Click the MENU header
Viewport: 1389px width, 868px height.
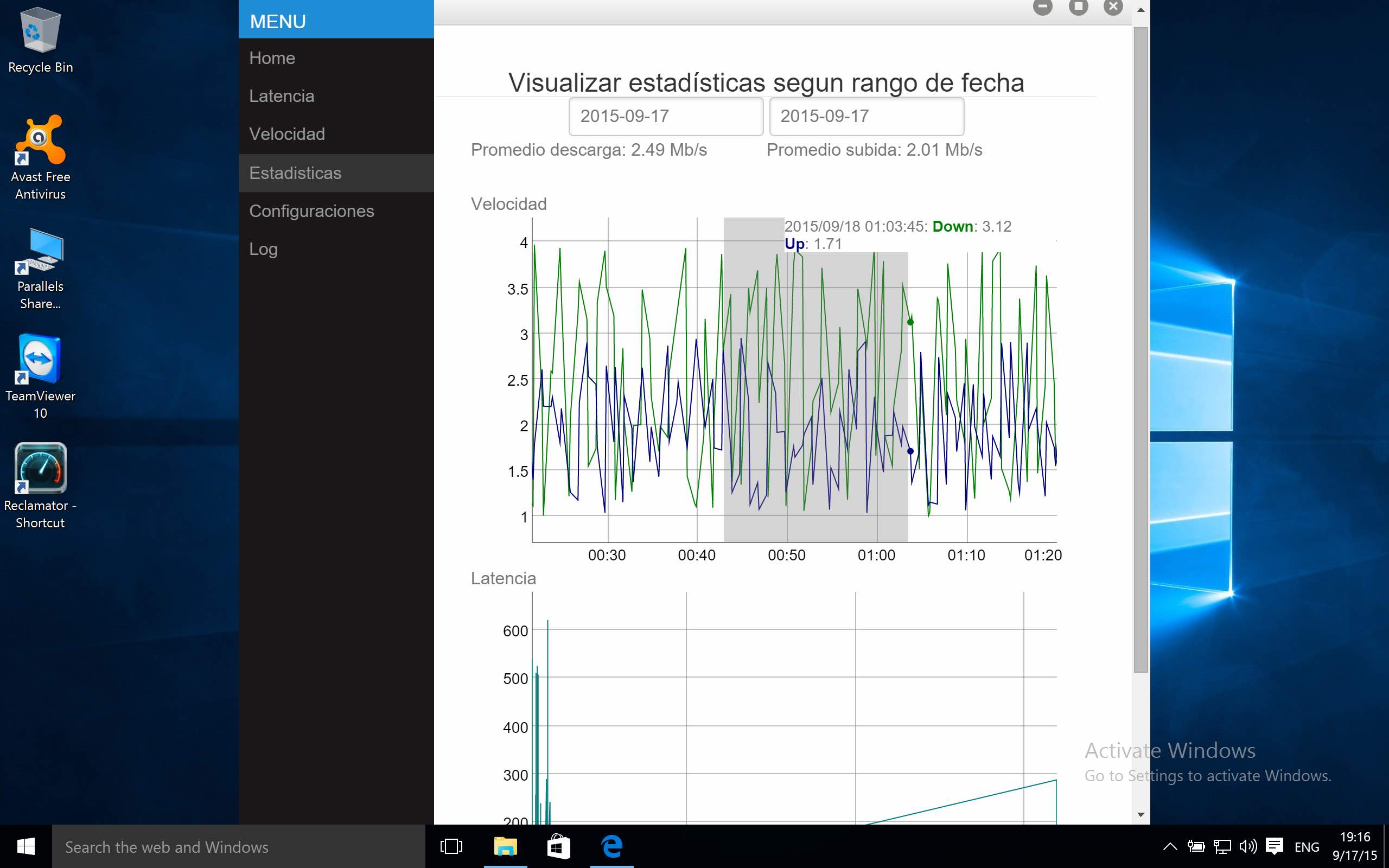coord(336,21)
